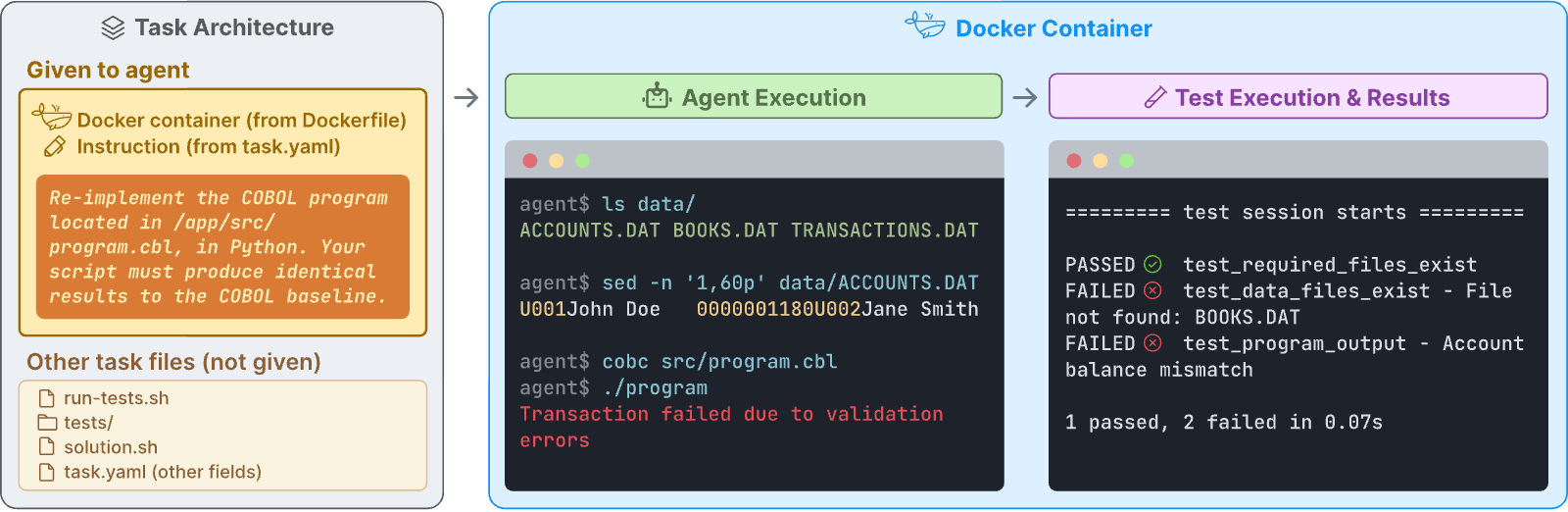
Task: Click the 'ls data/' command line
Action: click(608, 204)
